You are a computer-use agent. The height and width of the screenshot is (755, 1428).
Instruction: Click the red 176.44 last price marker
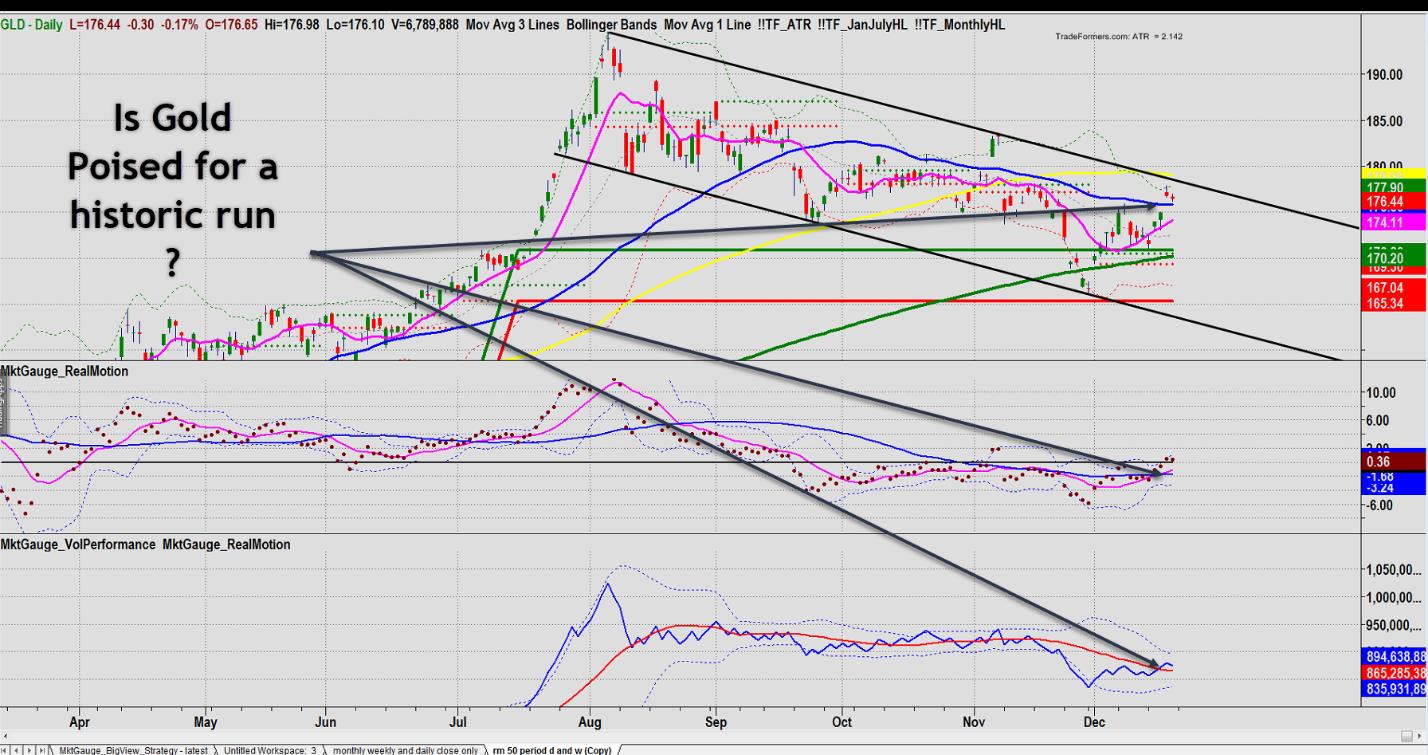coord(1393,202)
